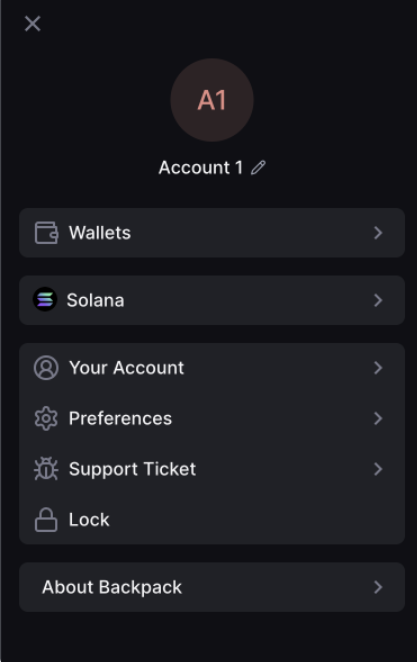Lock the wallet via Lock label

click(x=89, y=520)
